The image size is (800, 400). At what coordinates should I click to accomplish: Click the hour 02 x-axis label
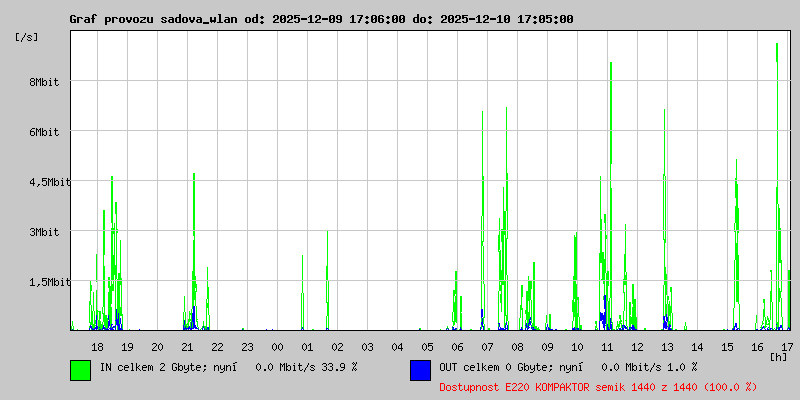tap(337, 347)
